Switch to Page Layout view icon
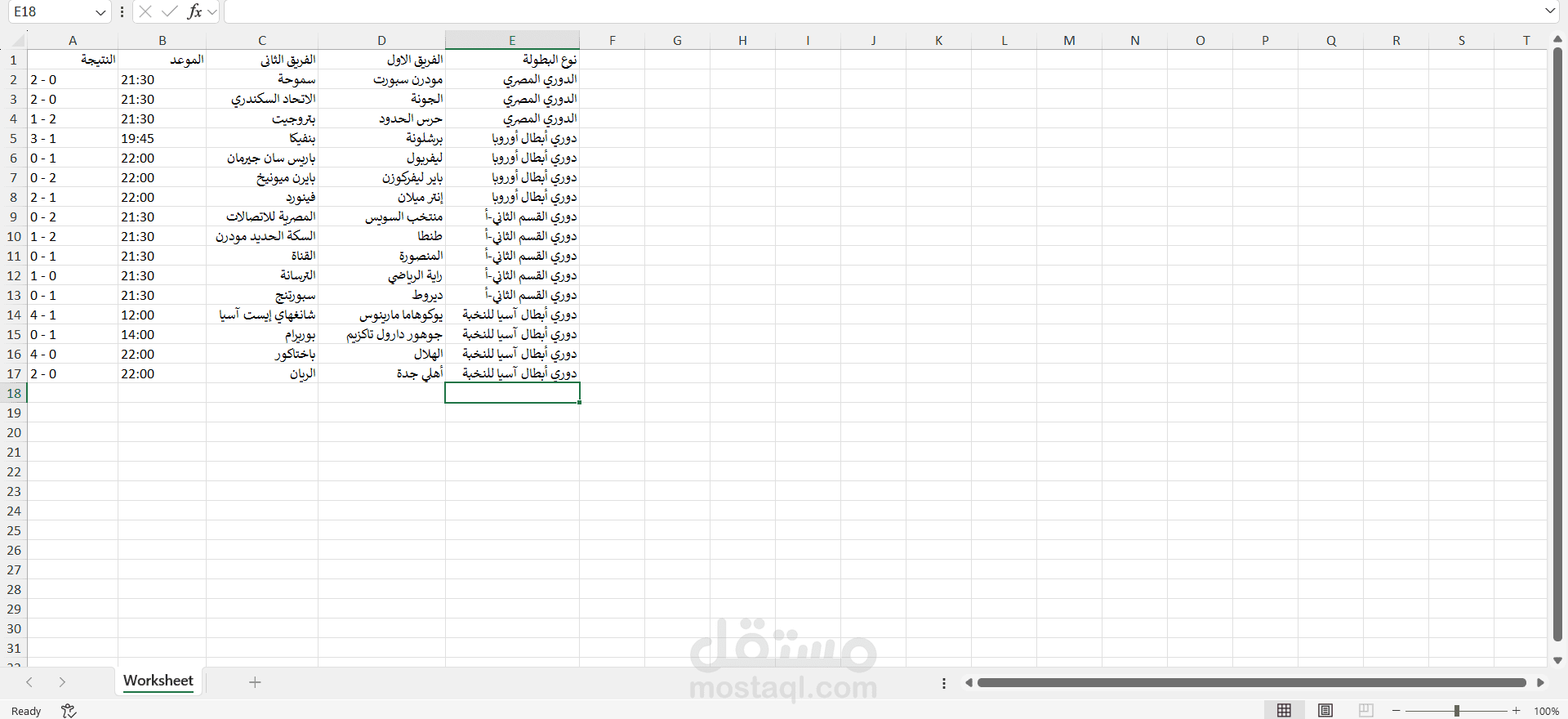Viewport: 1568px width, 719px height. 1325,711
